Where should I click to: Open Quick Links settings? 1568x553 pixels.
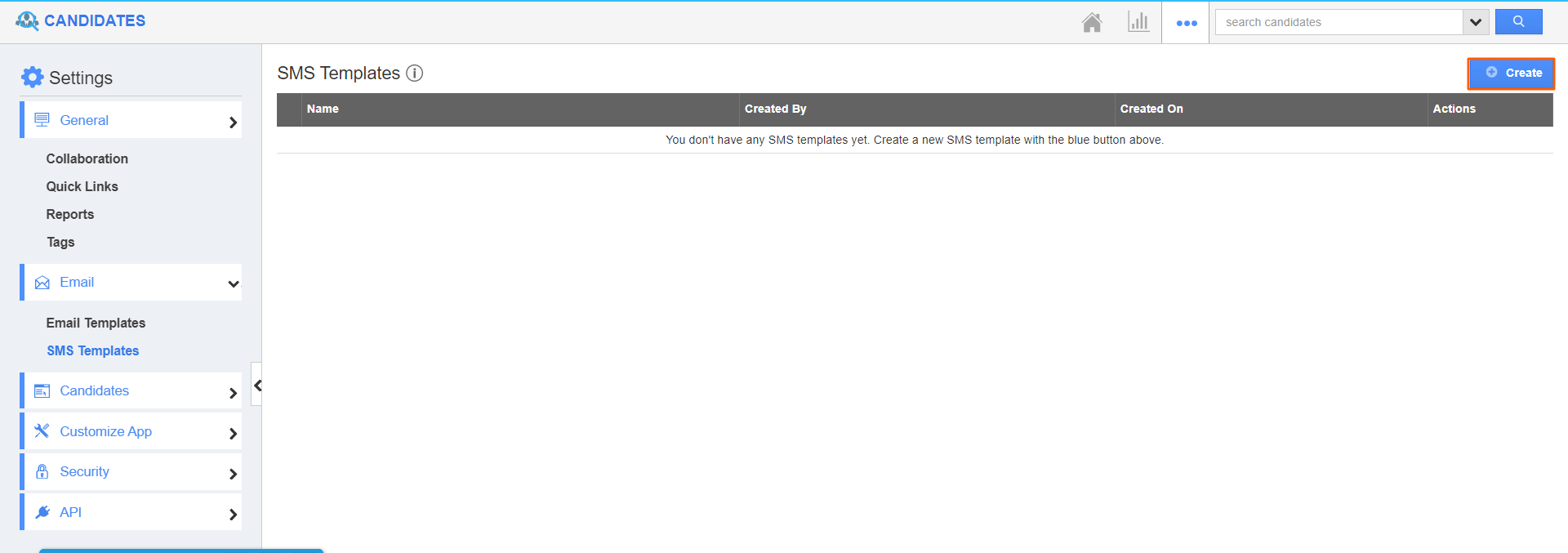[x=82, y=186]
